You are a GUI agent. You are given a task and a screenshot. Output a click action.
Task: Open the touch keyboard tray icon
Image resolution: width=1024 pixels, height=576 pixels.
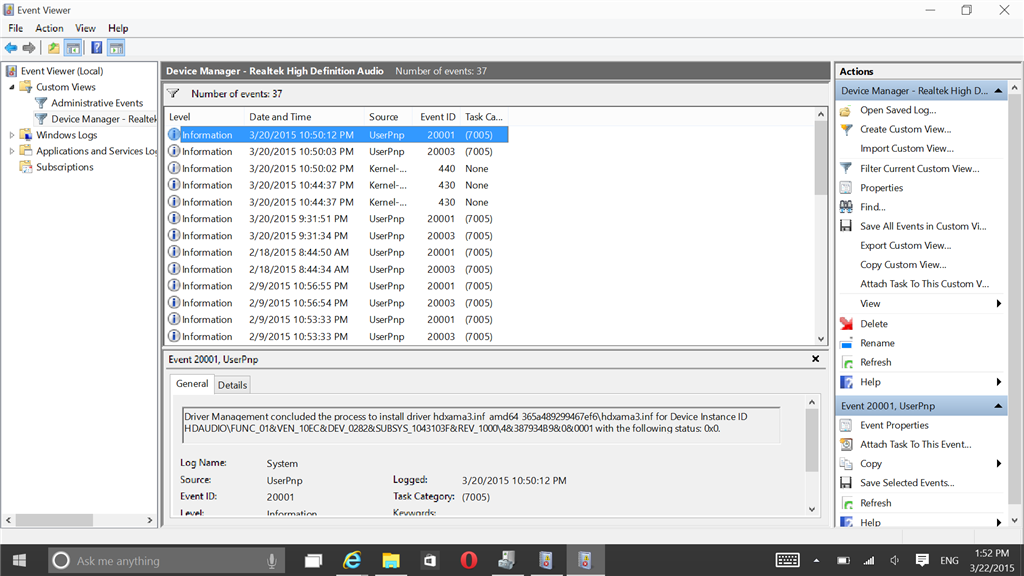788,560
